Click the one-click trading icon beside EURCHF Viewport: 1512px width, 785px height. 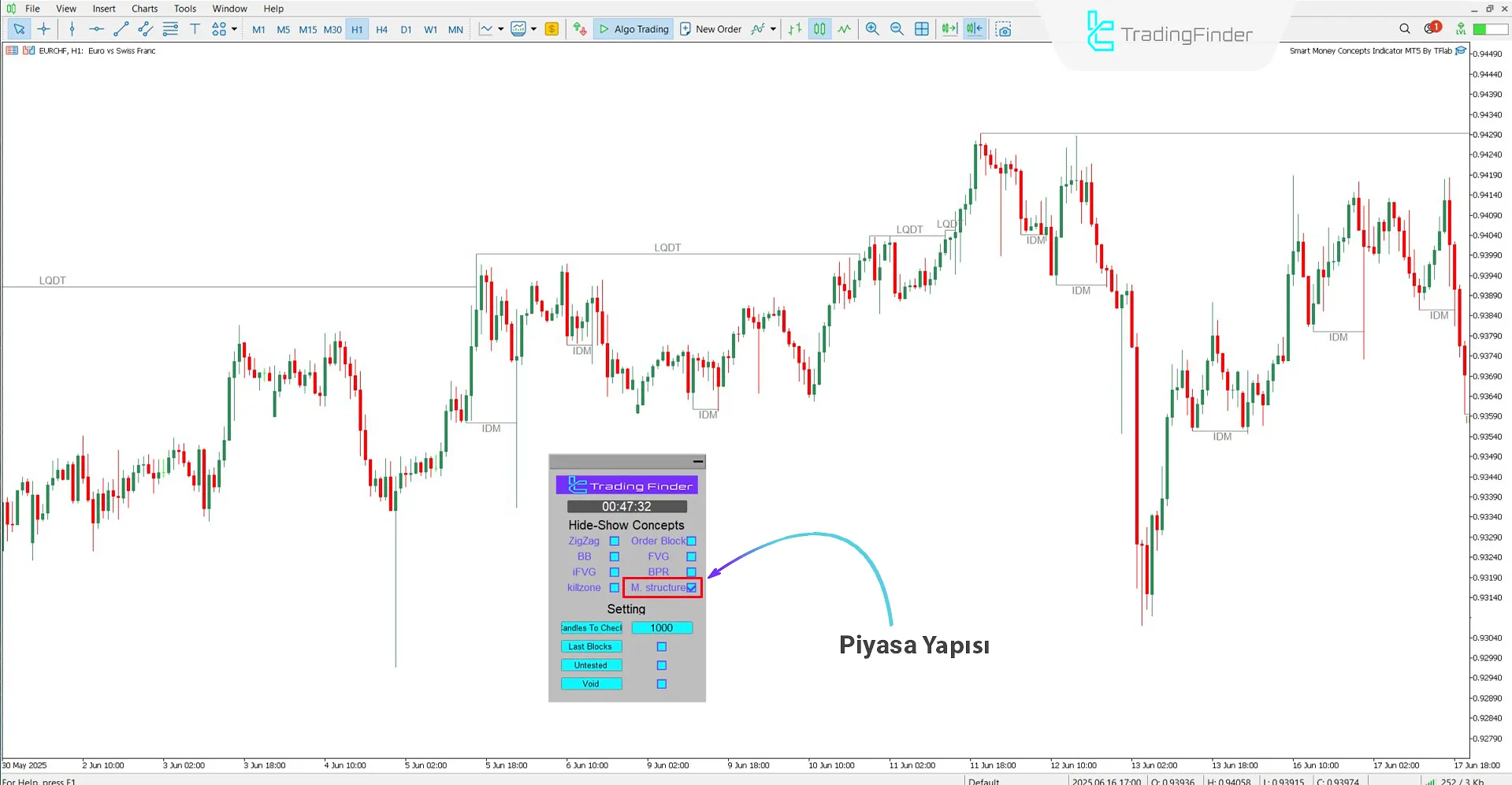pyautogui.click(x=28, y=50)
